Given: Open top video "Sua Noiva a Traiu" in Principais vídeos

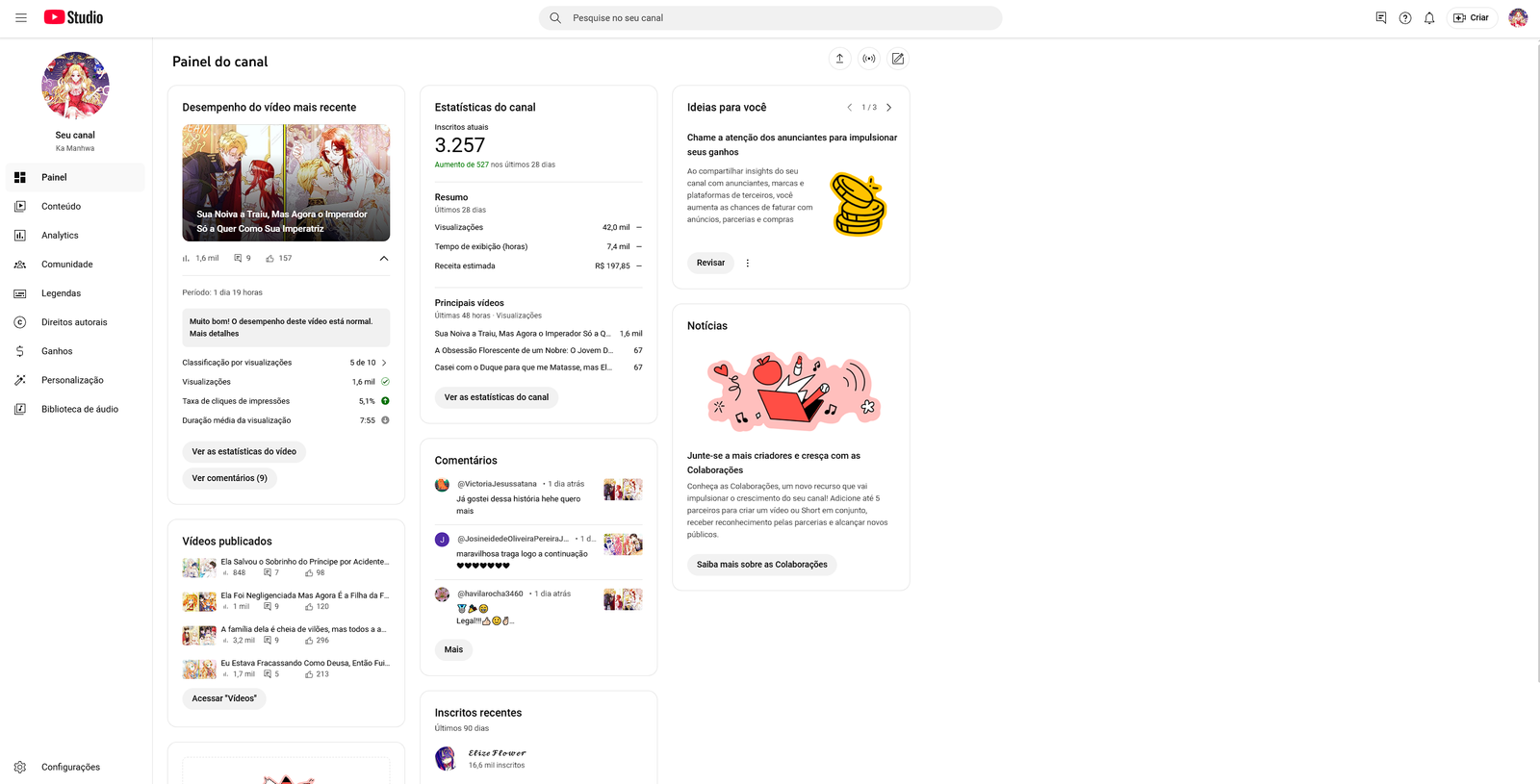Looking at the screenshot, I should (x=523, y=334).
